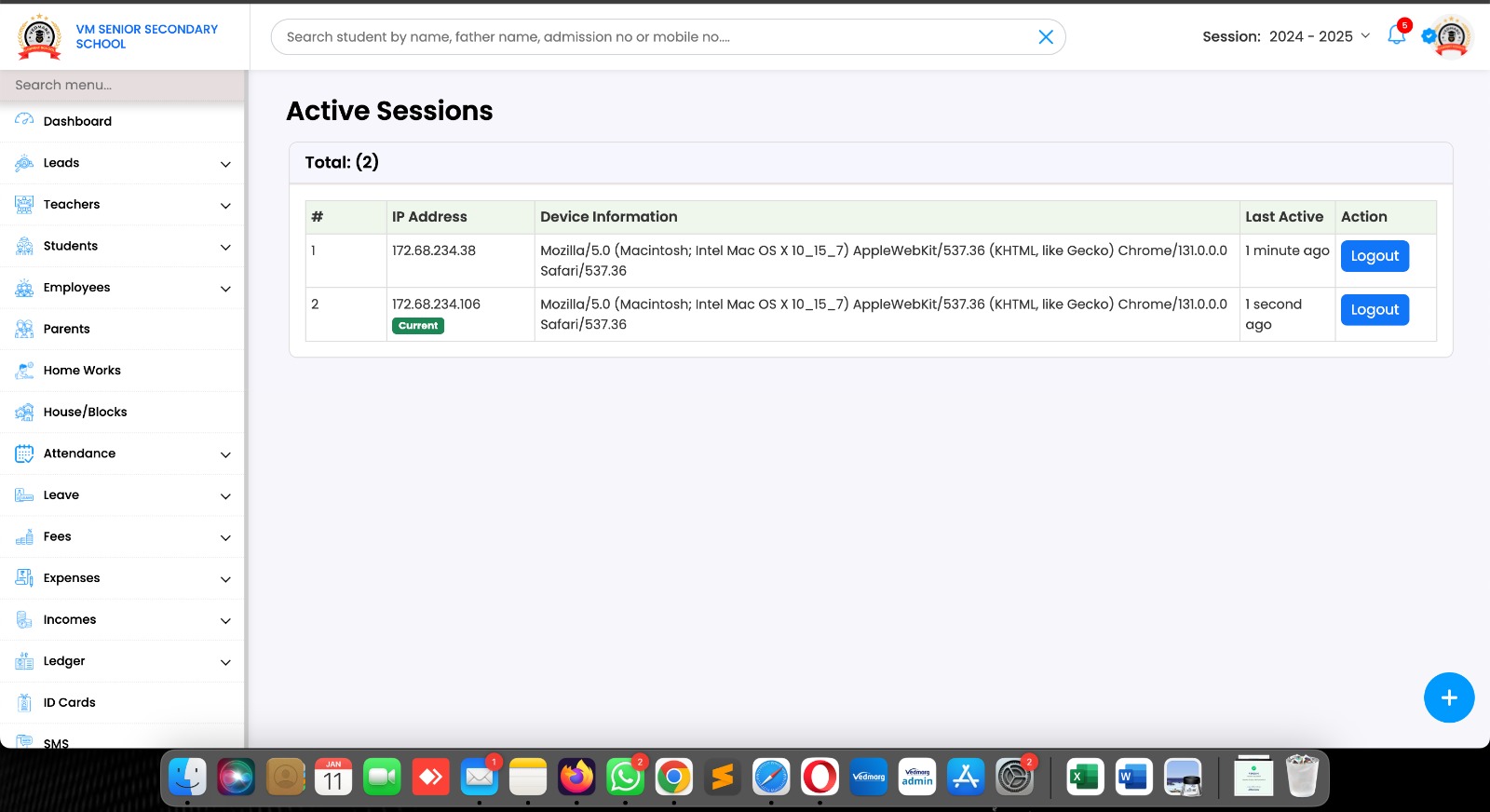Click the ID Cards sidebar icon

tap(24, 702)
